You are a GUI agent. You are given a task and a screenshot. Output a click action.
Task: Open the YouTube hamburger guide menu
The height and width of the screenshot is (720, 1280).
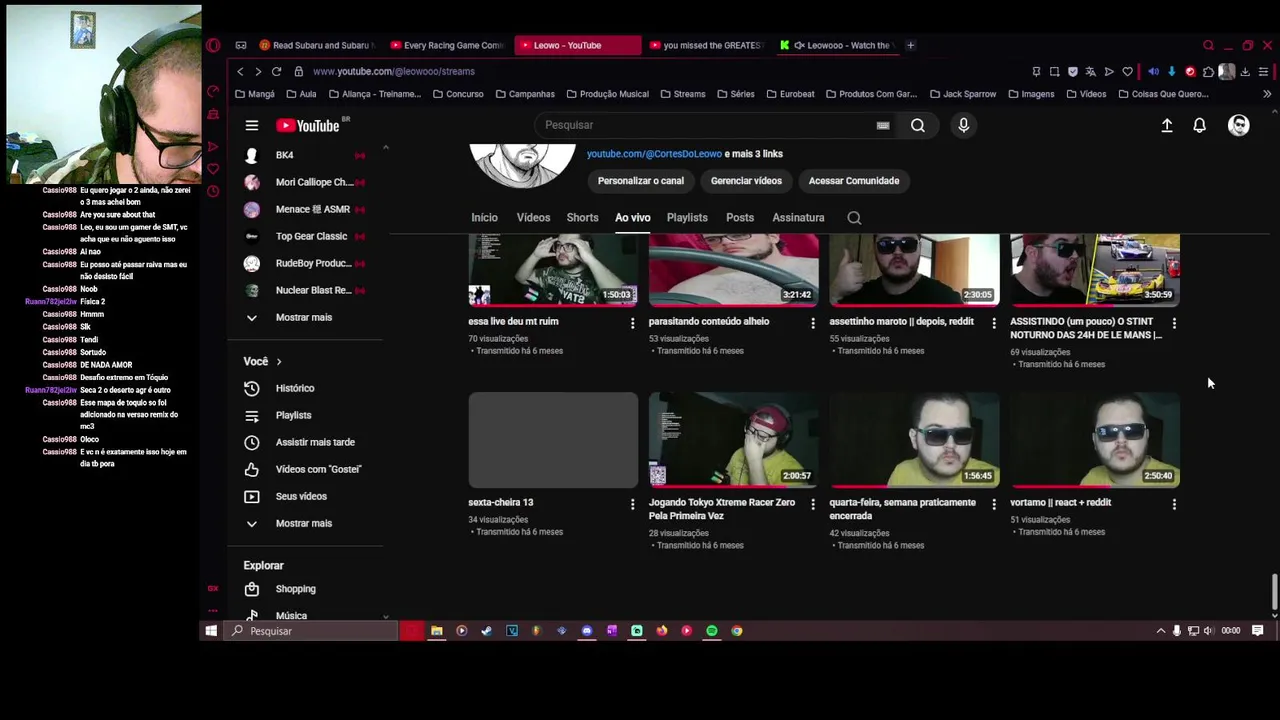pyautogui.click(x=252, y=125)
